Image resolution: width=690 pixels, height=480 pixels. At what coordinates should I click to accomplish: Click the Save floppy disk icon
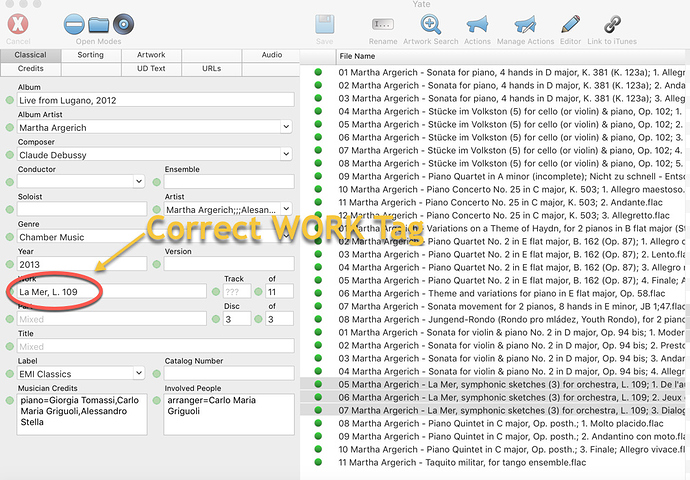(325, 24)
